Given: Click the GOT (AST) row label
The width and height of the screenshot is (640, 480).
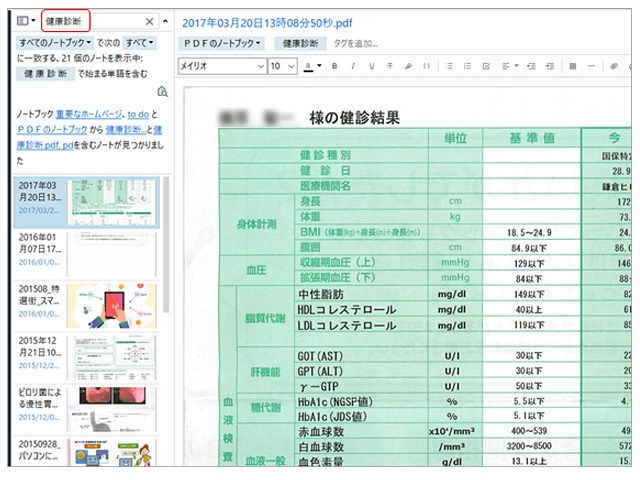Looking at the screenshot, I should tap(320, 356).
